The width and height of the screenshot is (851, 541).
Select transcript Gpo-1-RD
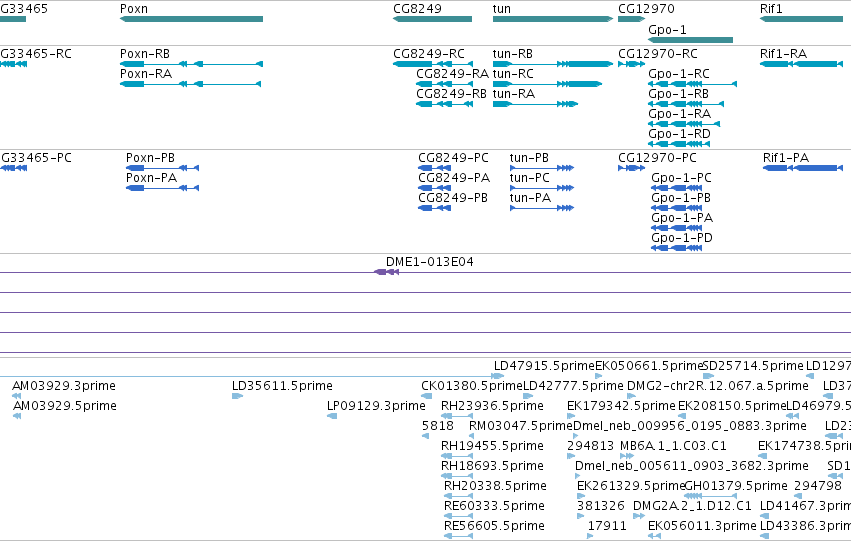pos(678,144)
